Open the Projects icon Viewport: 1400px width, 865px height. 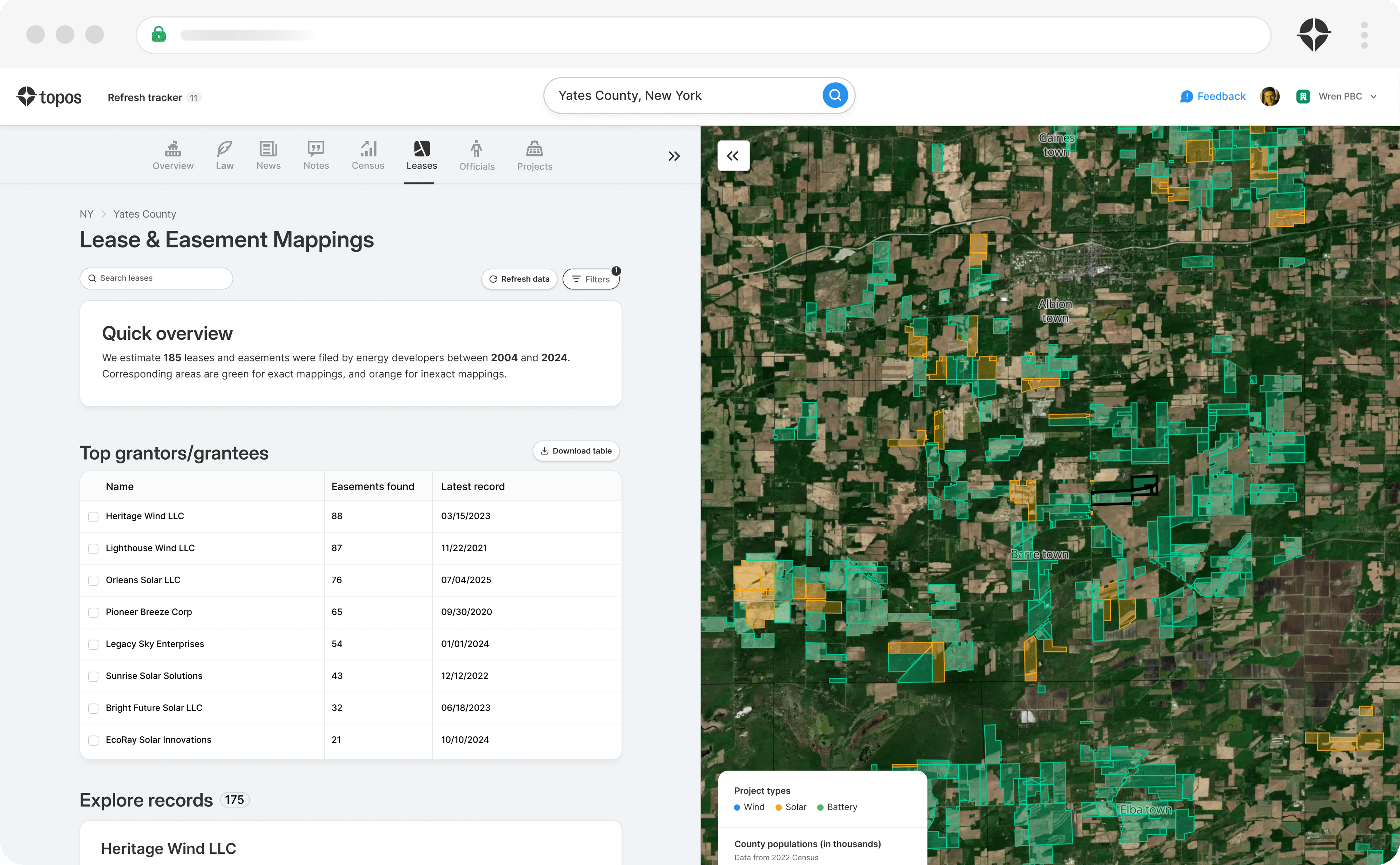coord(534,149)
